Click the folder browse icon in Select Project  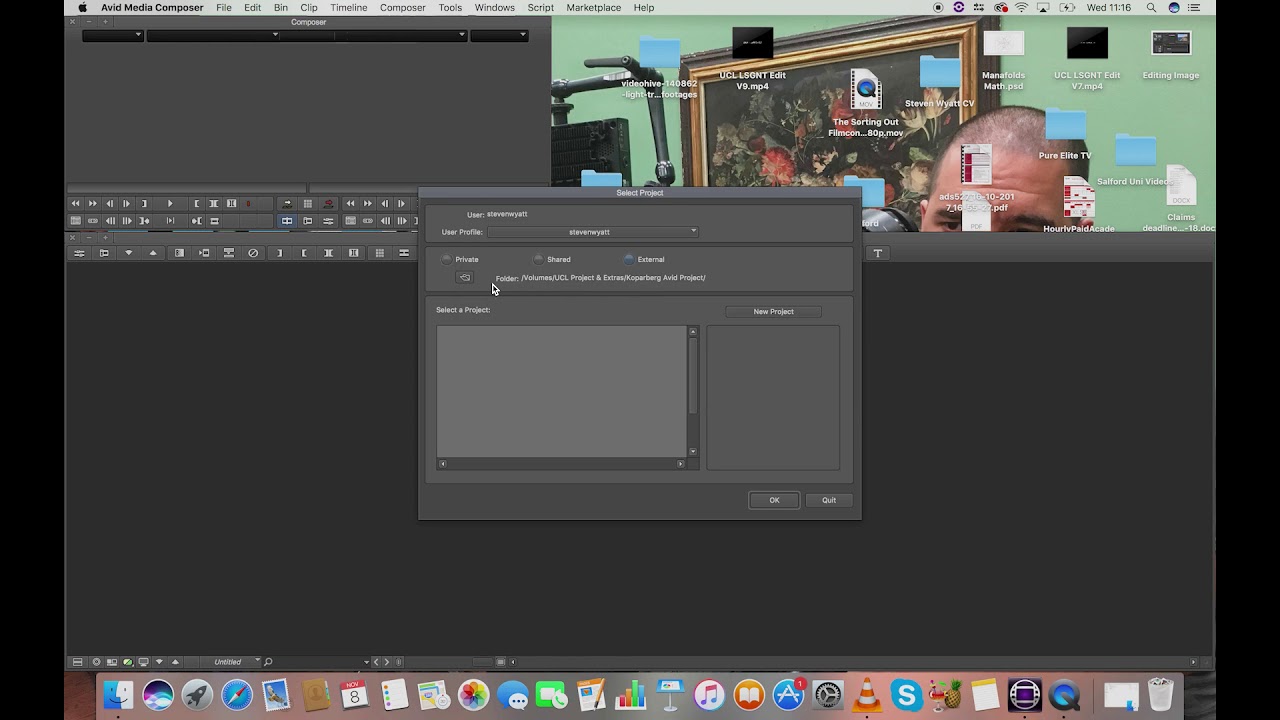pos(464,277)
